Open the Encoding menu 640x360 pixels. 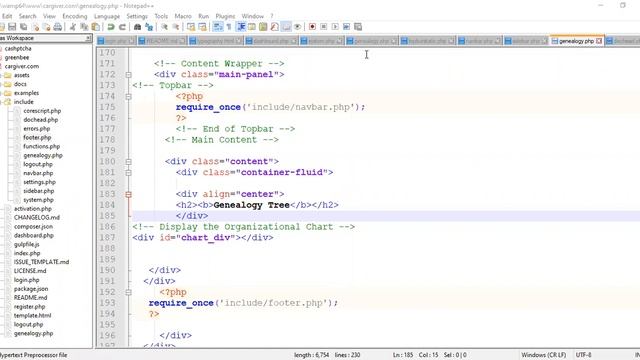coord(75,16)
